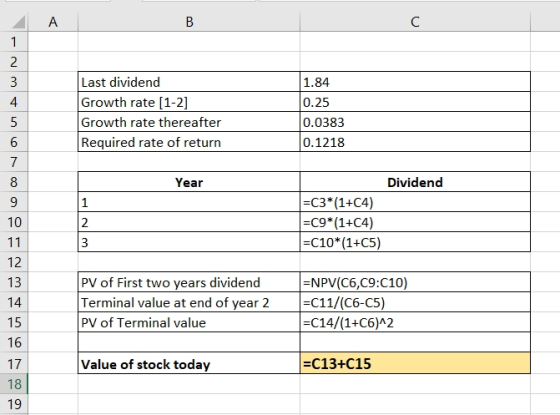Viewport: 560px width, 415px height.
Task: Click the formula =C10*(1+C5)
Action: (415, 242)
